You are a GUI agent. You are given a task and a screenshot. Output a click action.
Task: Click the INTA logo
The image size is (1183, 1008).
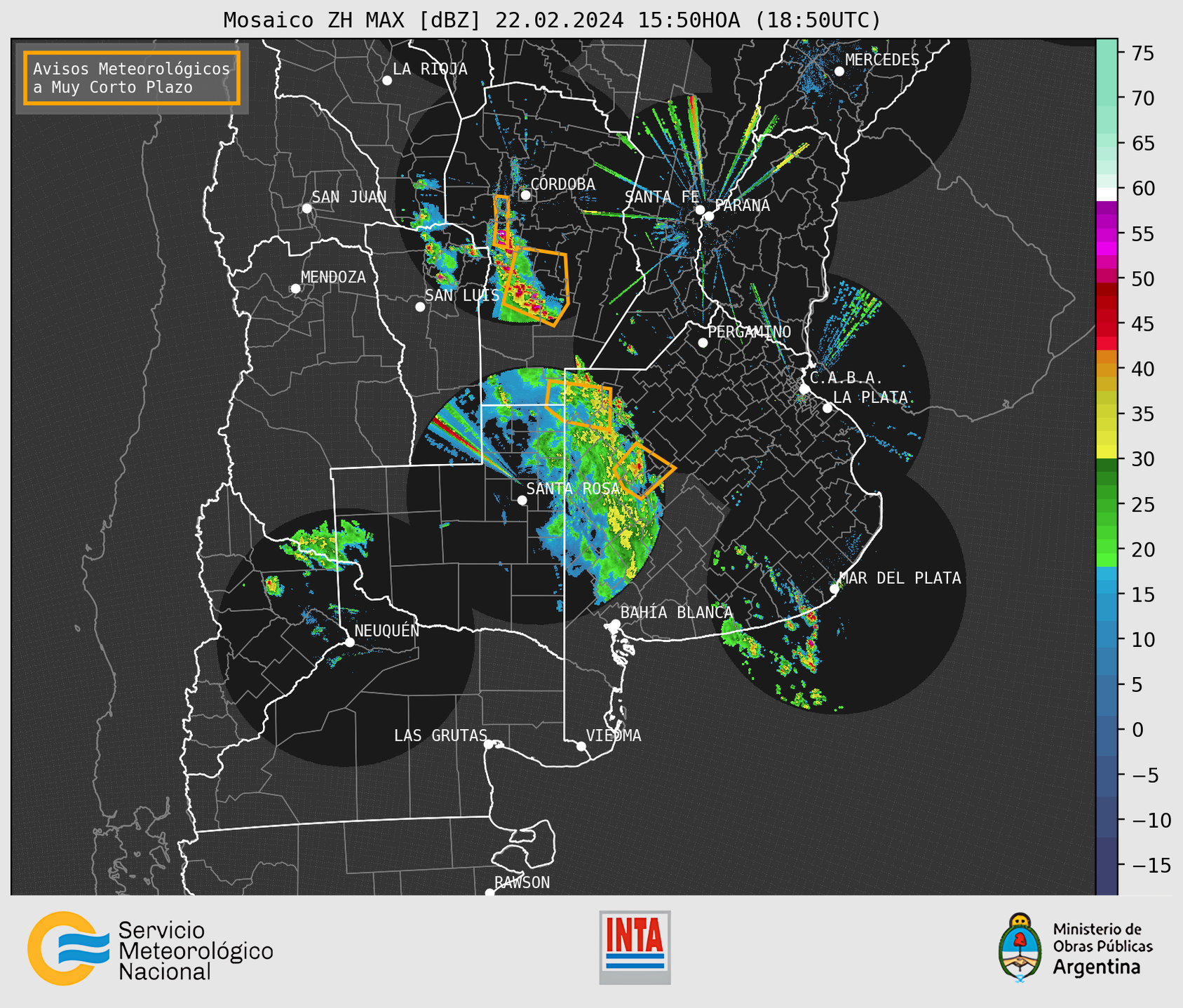(635, 947)
